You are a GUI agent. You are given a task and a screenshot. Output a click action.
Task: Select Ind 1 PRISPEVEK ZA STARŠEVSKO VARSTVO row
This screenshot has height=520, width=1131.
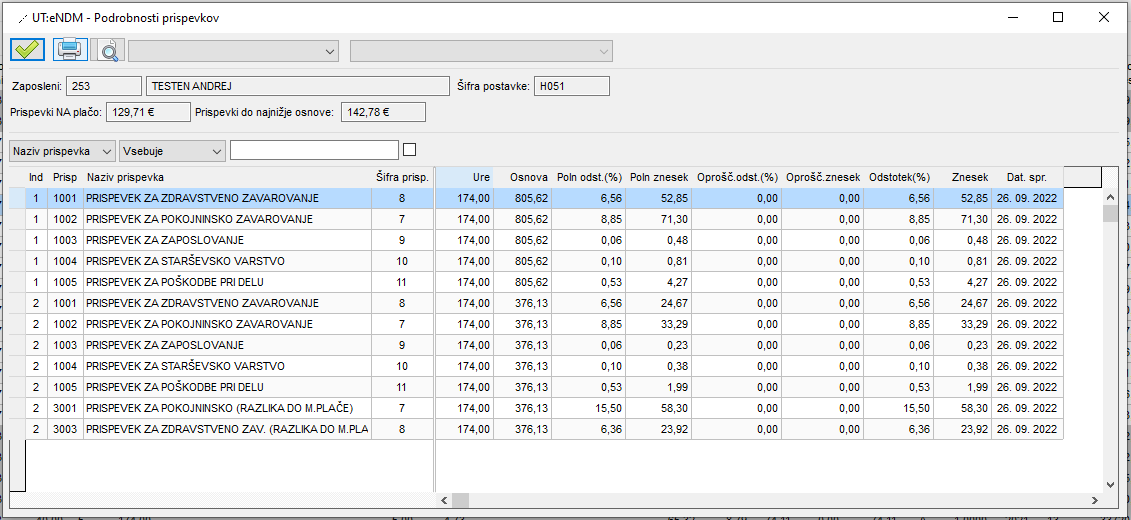point(537,261)
